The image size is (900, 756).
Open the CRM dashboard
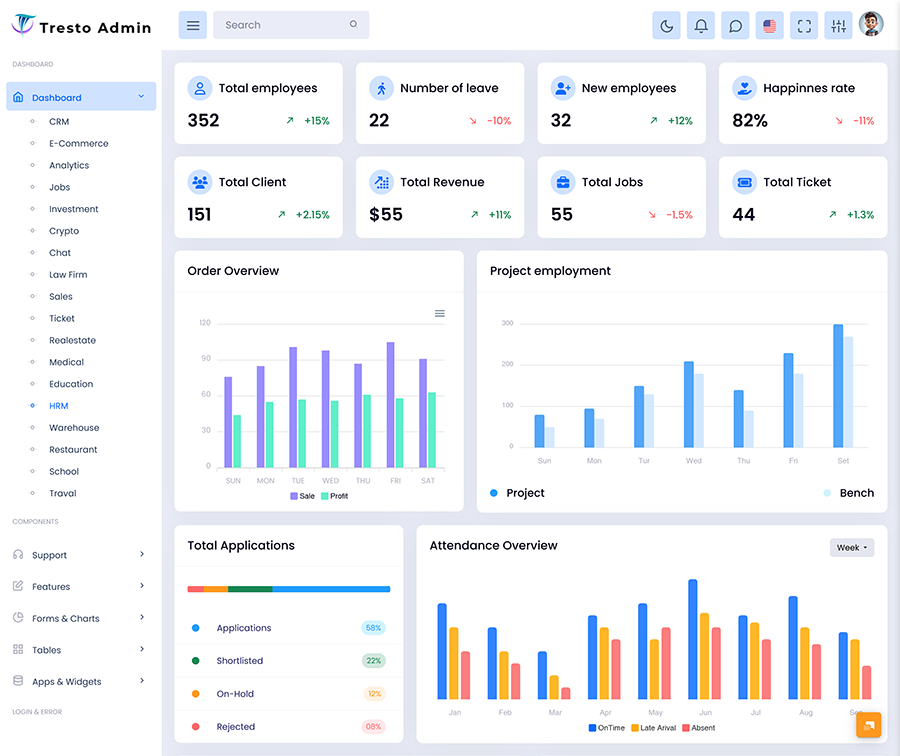click(59, 122)
